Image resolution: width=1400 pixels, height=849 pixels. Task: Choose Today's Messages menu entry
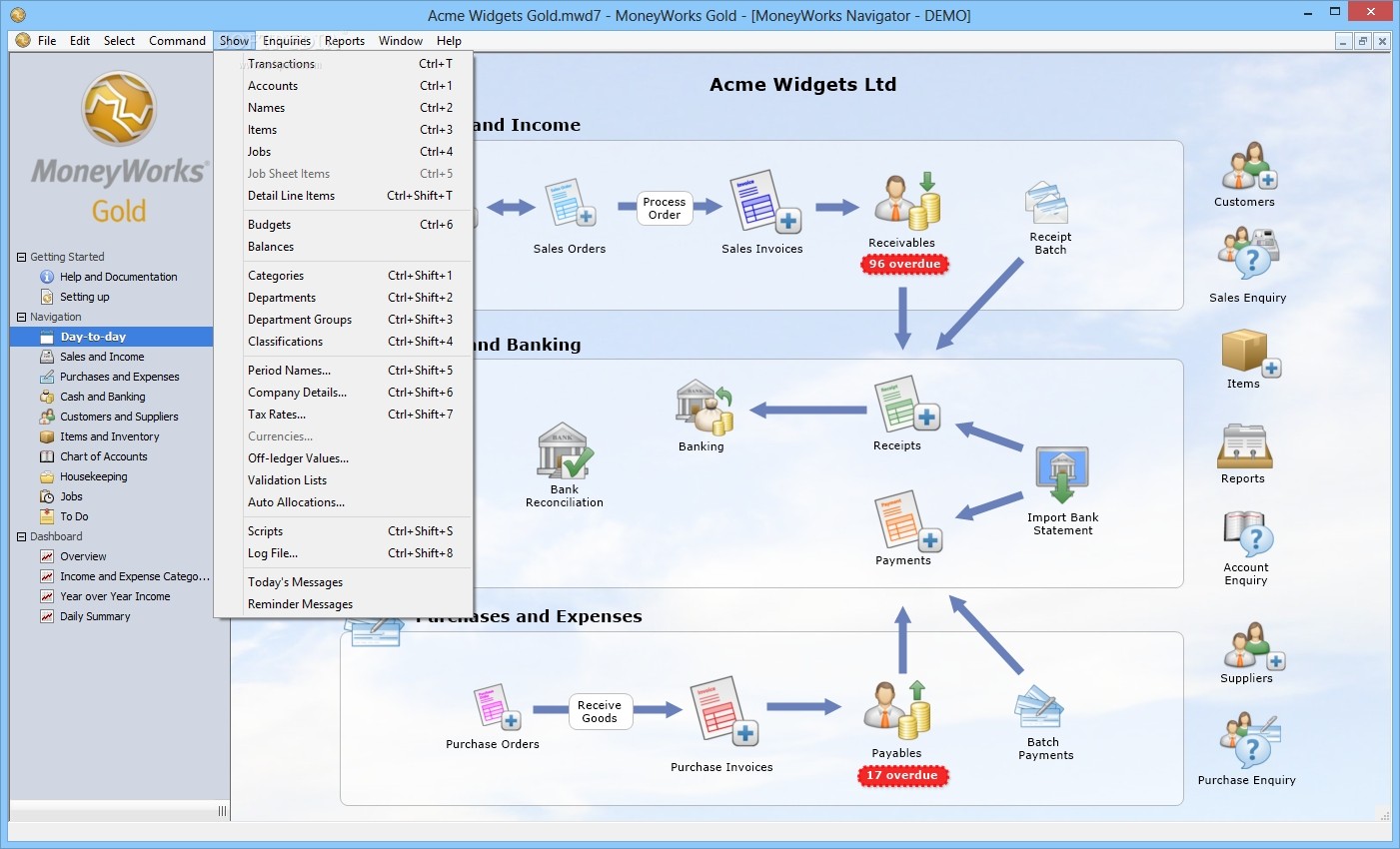tap(344, 582)
